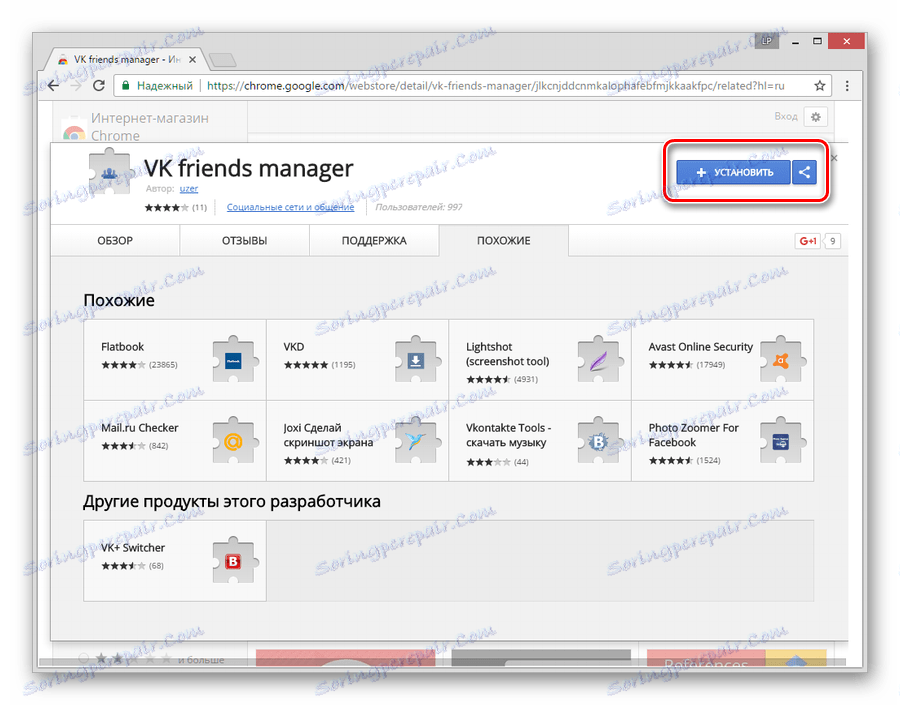Image resolution: width=900 pixels, height=705 pixels.
Task: Select the Joxi extension icon
Action: [416, 441]
